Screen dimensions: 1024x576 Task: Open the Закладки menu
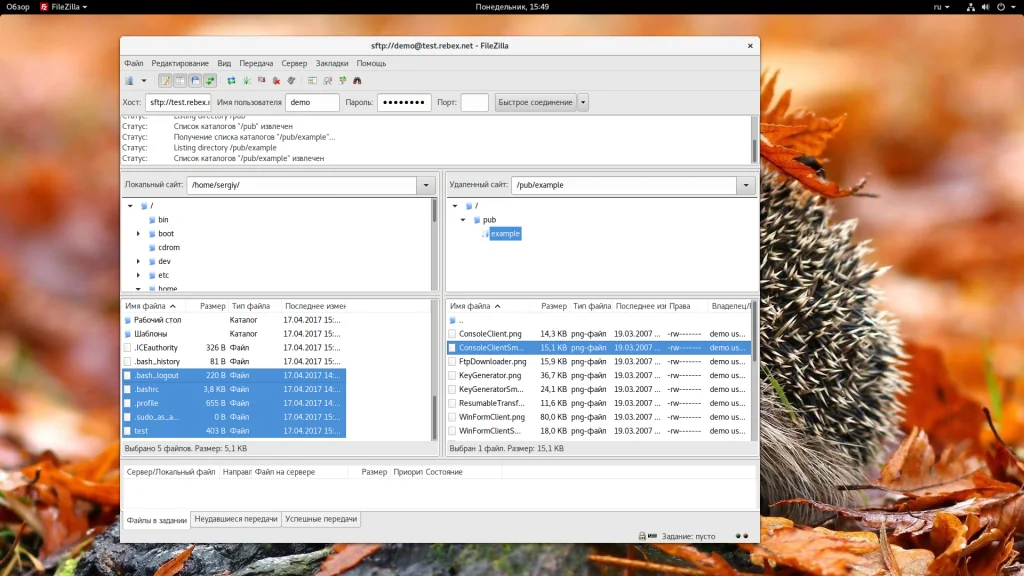(x=332, y=63)
